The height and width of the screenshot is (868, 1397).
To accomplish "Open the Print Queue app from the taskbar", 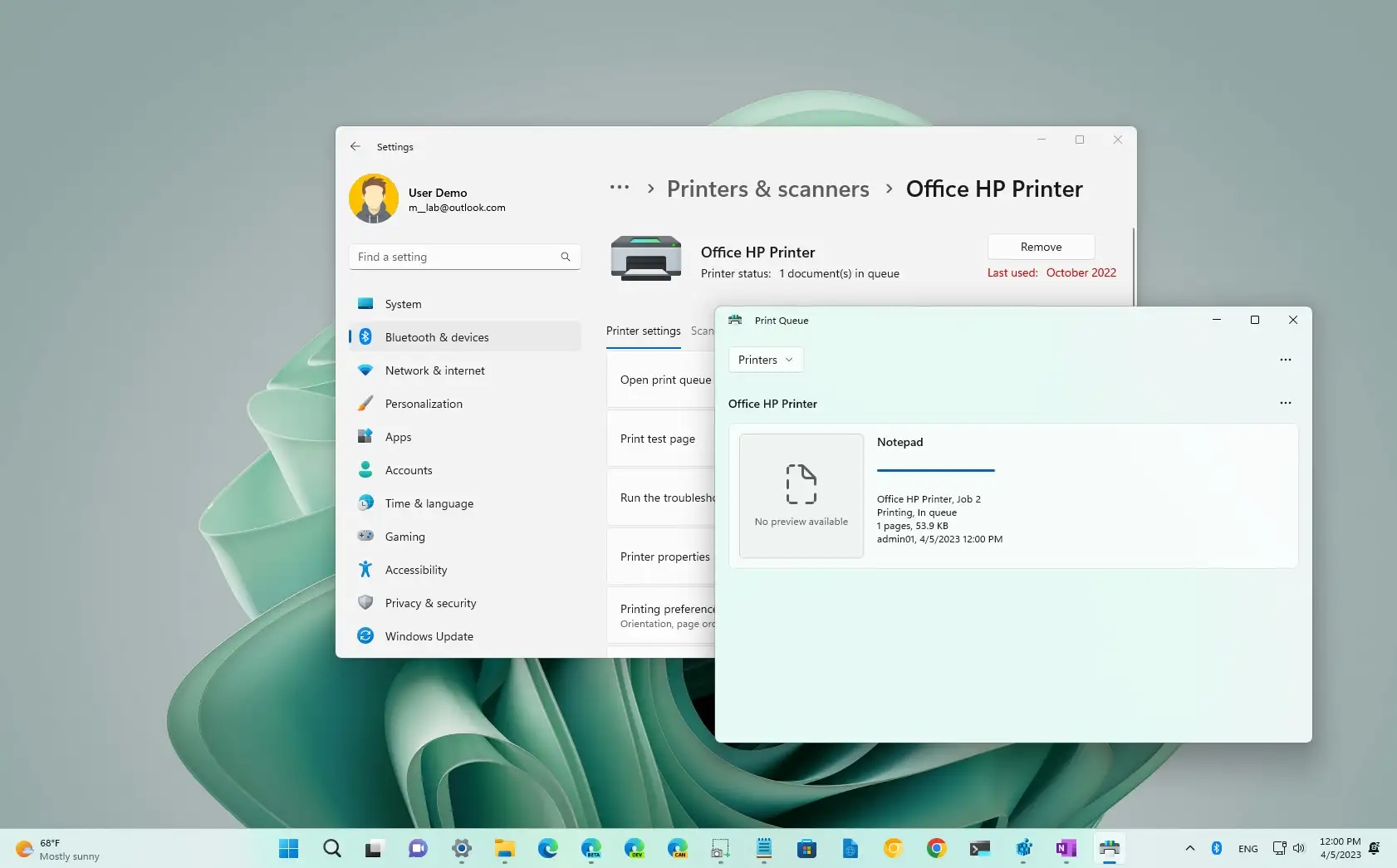I will (1110, 848).
